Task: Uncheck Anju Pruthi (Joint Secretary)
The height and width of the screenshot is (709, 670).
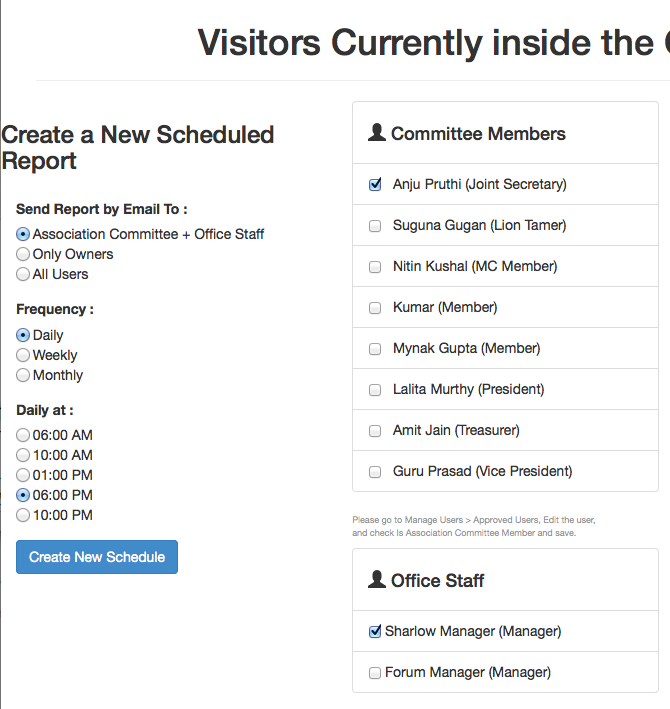Action: pos(375,184)
